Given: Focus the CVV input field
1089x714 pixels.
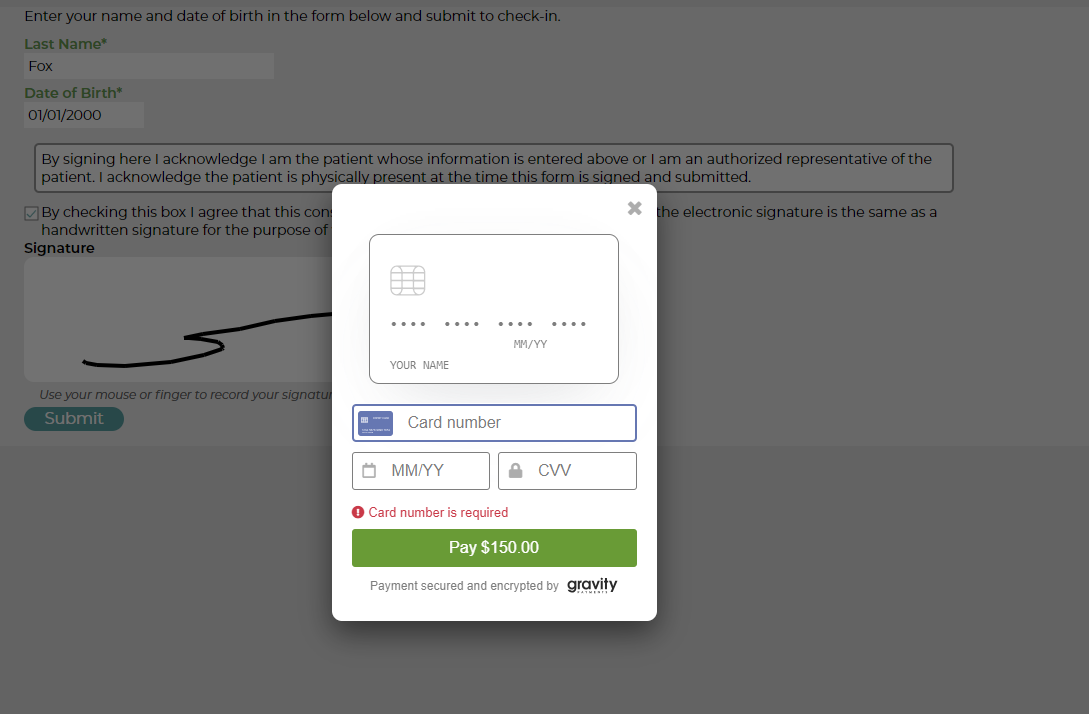Looking at the screenshot, I should 567,471.
